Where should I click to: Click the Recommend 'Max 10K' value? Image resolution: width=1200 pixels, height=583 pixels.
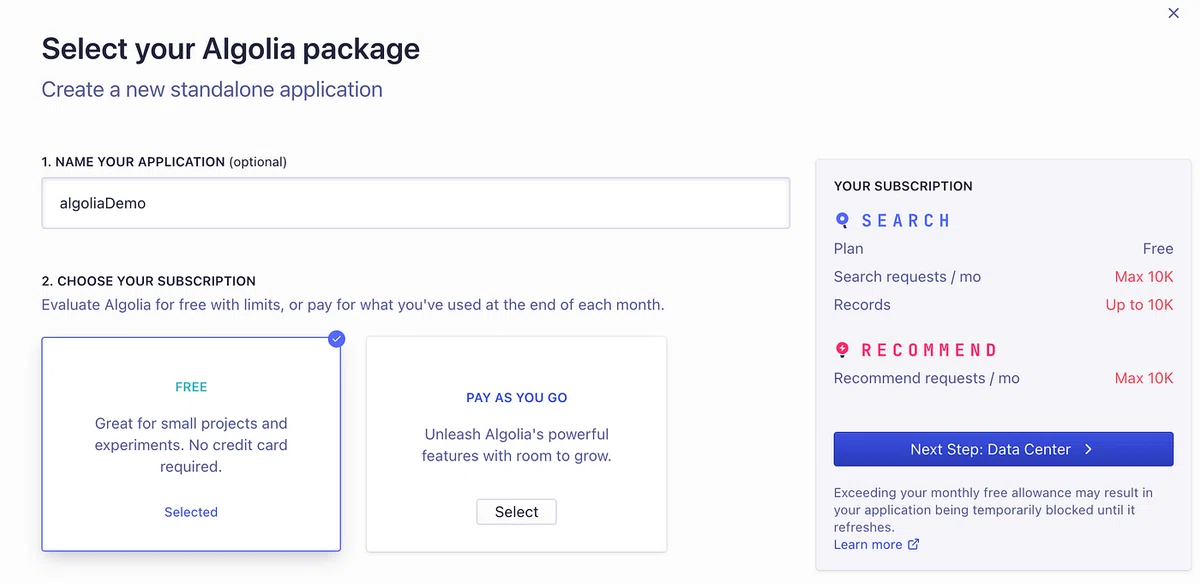click(x=1144, y=378)
